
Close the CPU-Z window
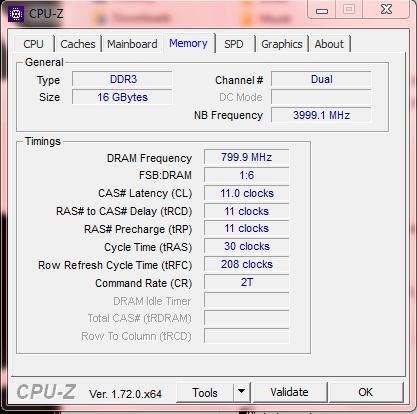(386, 9)
